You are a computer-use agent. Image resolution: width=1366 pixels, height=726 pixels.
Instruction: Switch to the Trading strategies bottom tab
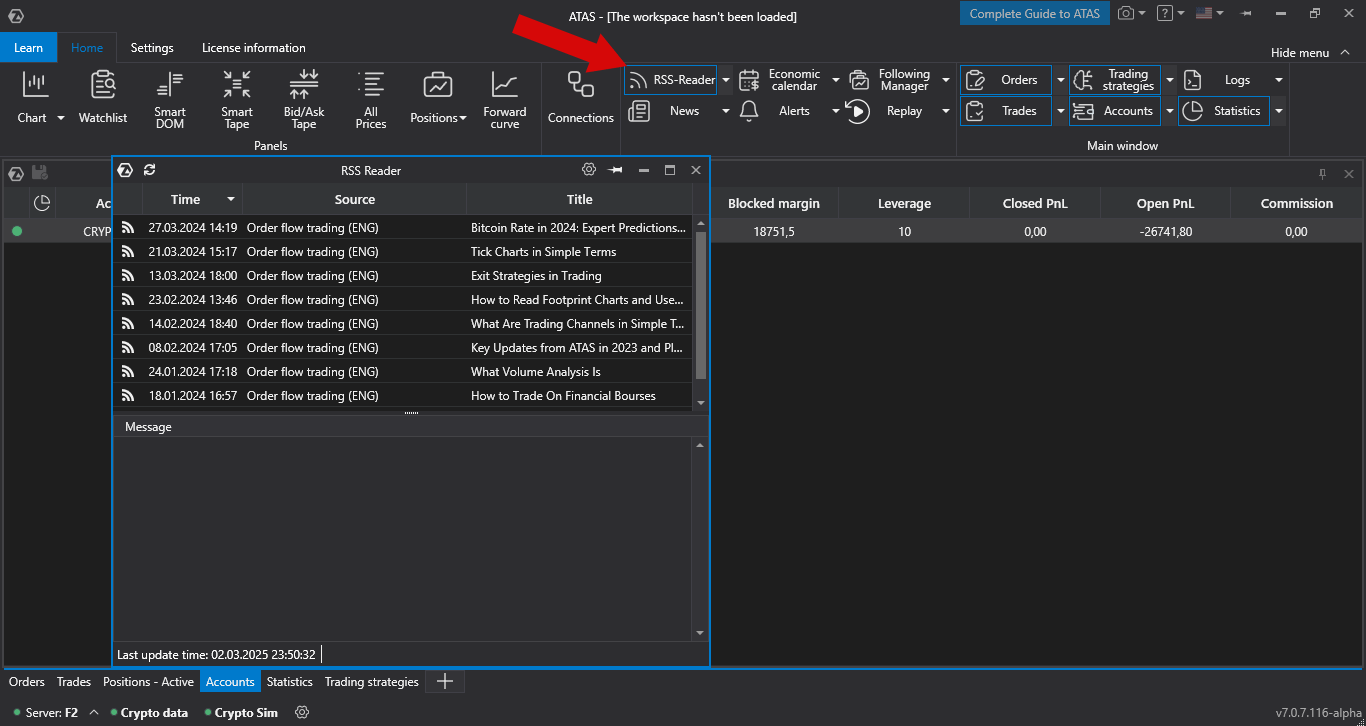(372, 682)
